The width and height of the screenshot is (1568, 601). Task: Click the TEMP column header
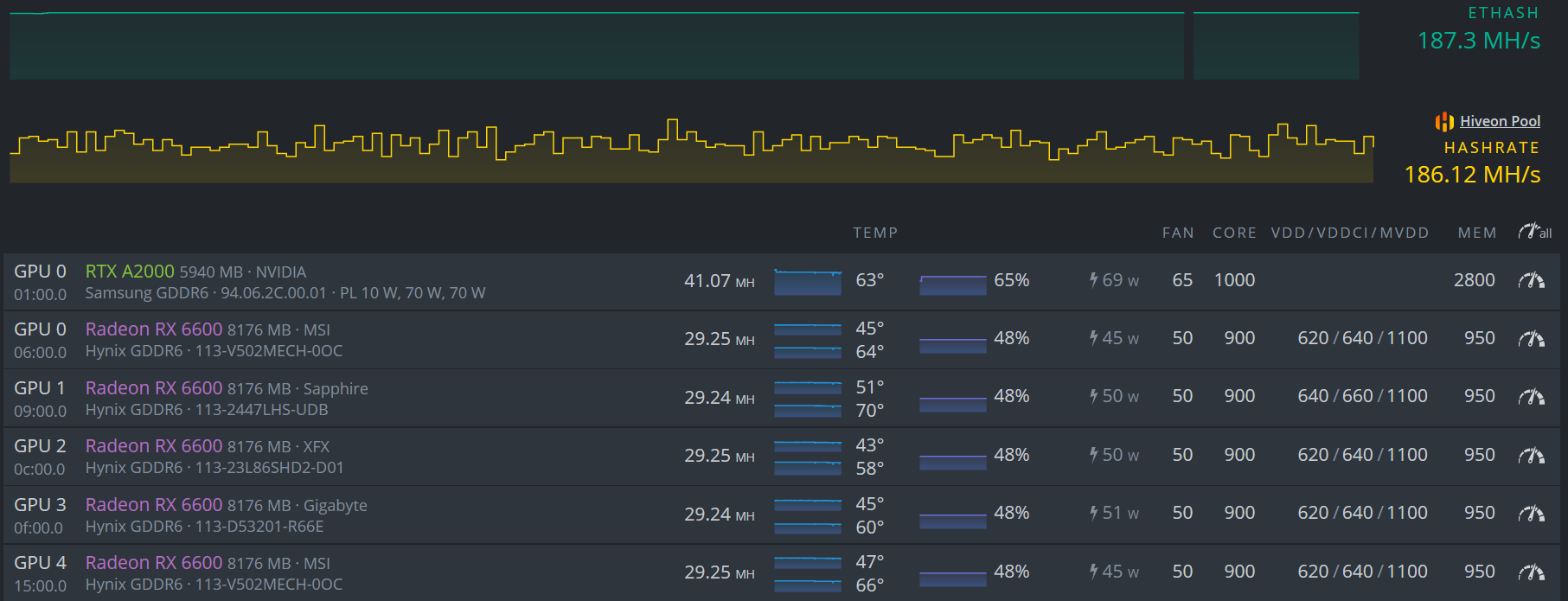click(874, 233)
